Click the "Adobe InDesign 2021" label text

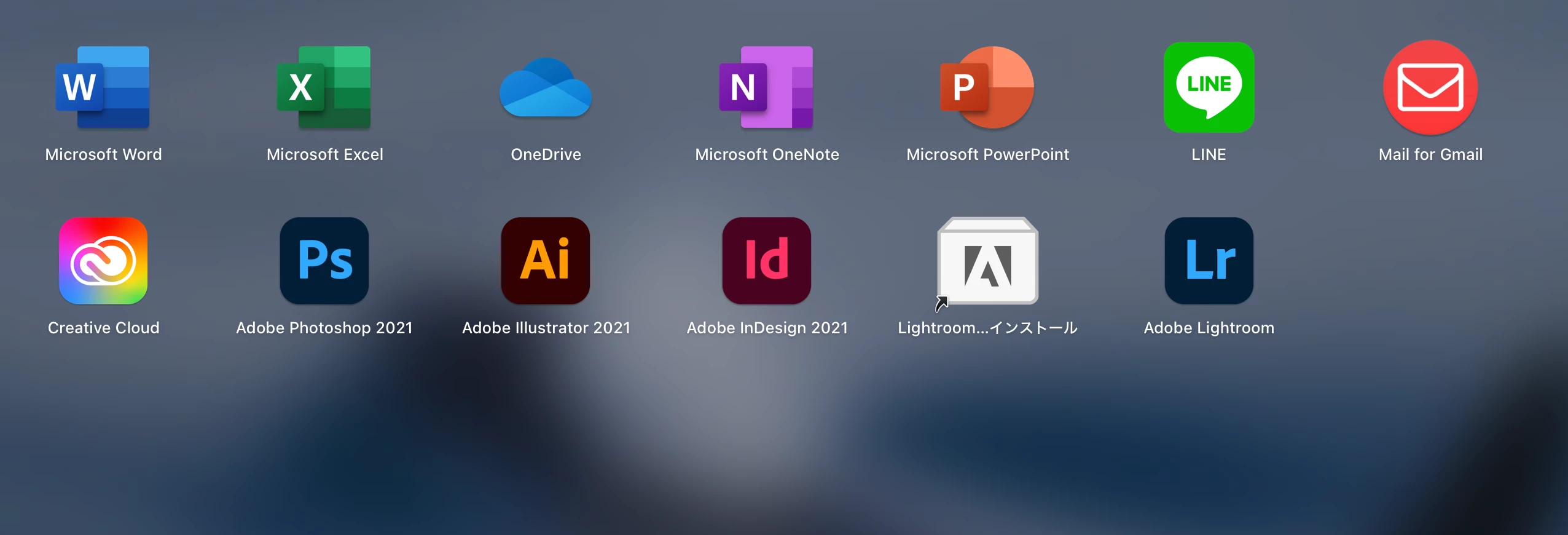[x=767, y=328]
